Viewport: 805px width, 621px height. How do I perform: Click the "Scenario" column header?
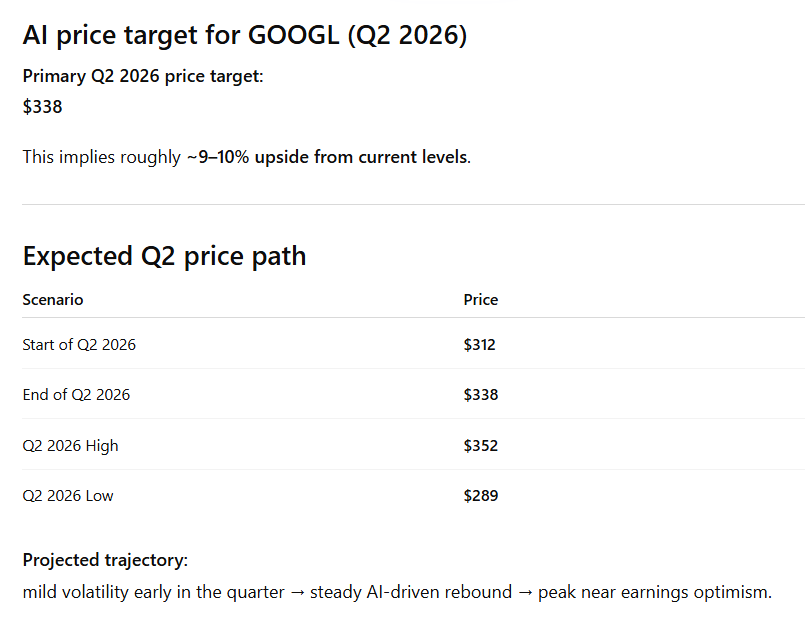coord(53,300)
